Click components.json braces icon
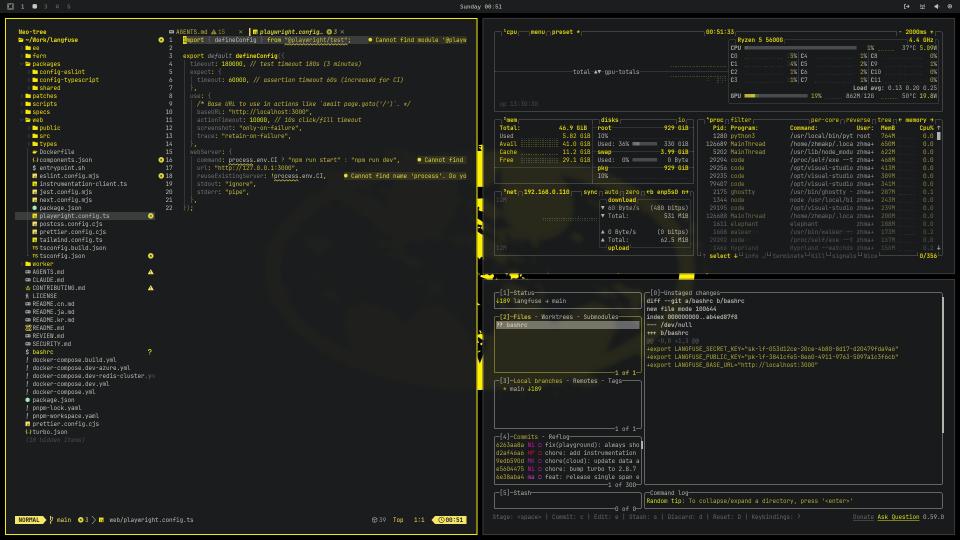The width and height of the screenshot is (960, 540). coord(35,160)
